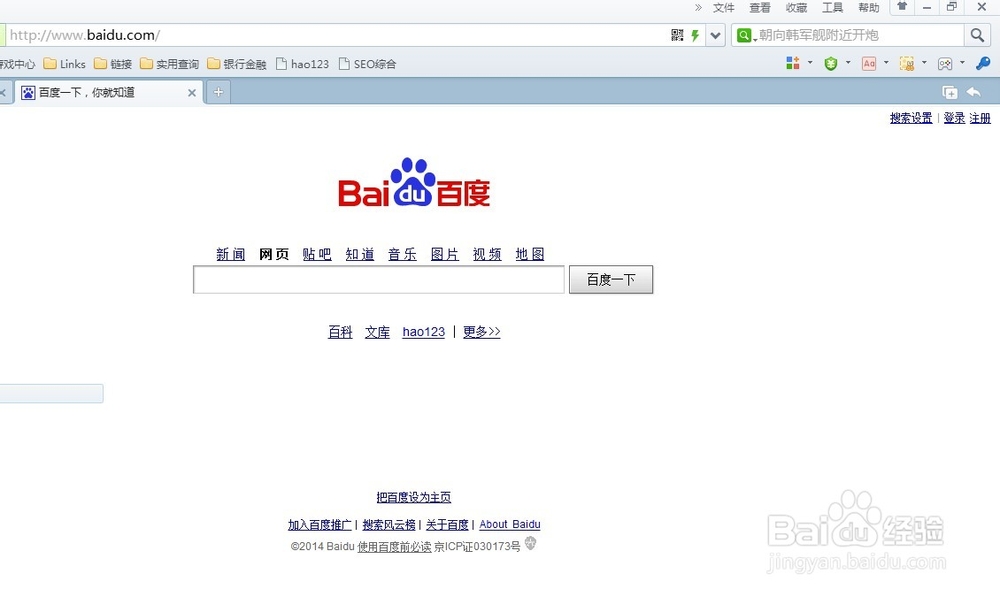Open the Aa translation extension icon
The image size is (1000, 597).
point(869,62)
